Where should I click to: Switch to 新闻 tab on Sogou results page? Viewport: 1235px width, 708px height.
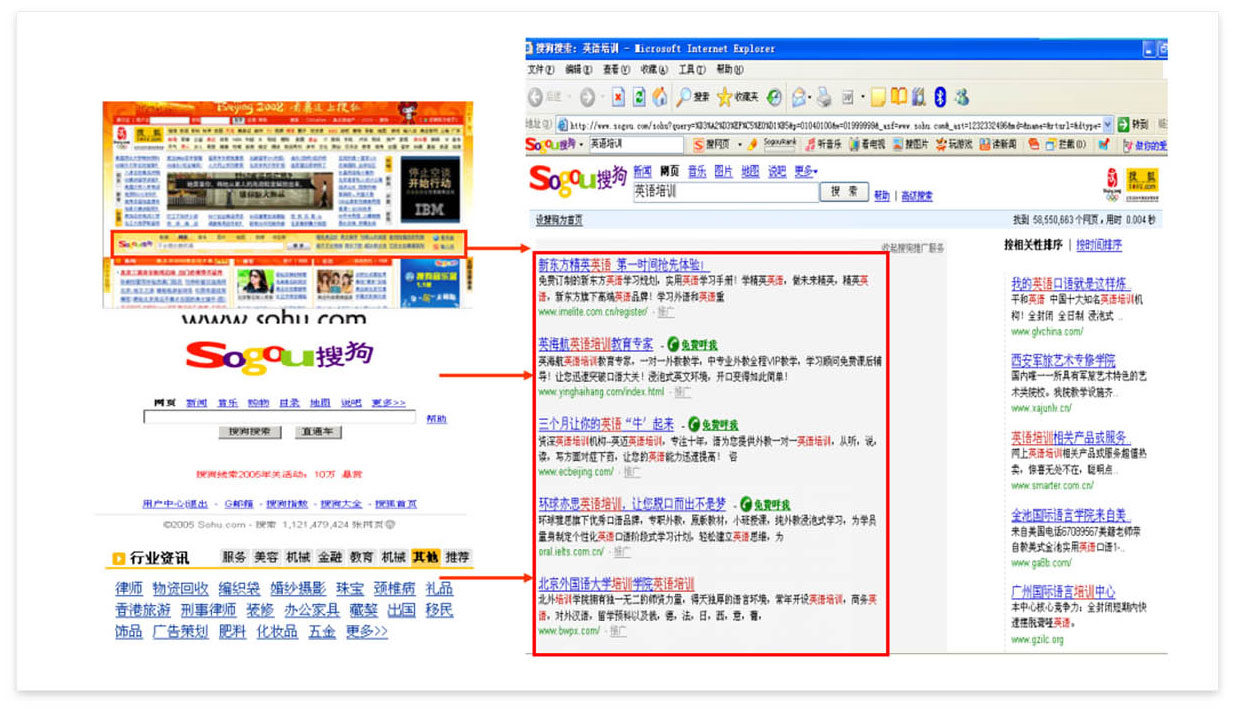pos(643,171)
